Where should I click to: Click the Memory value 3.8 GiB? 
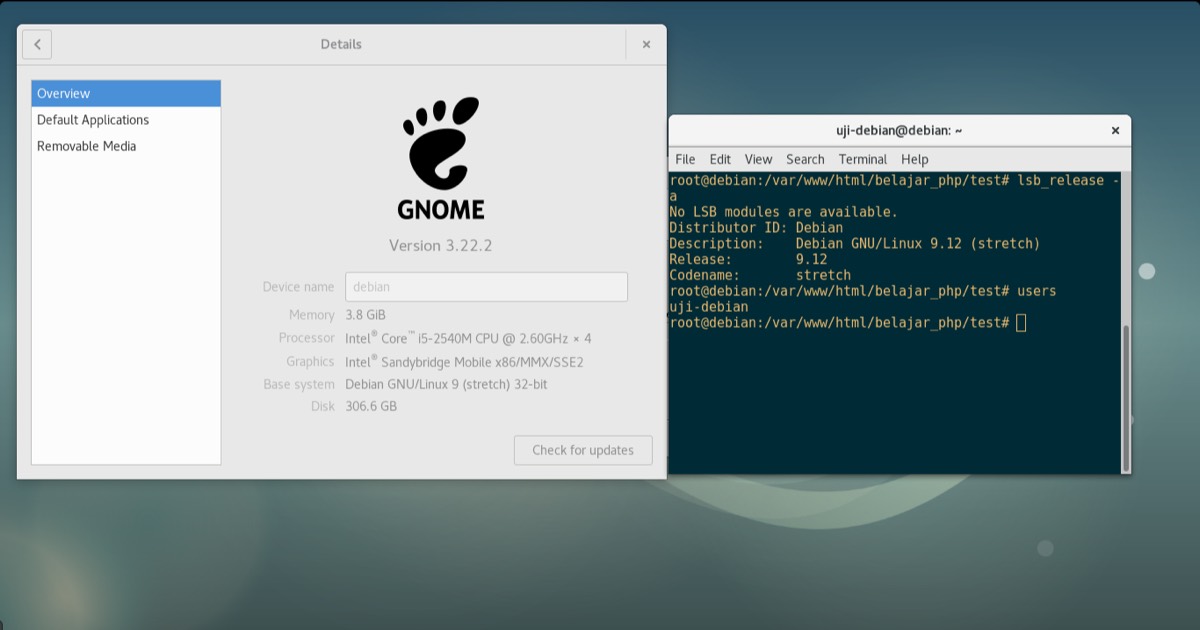click(367, 314)
